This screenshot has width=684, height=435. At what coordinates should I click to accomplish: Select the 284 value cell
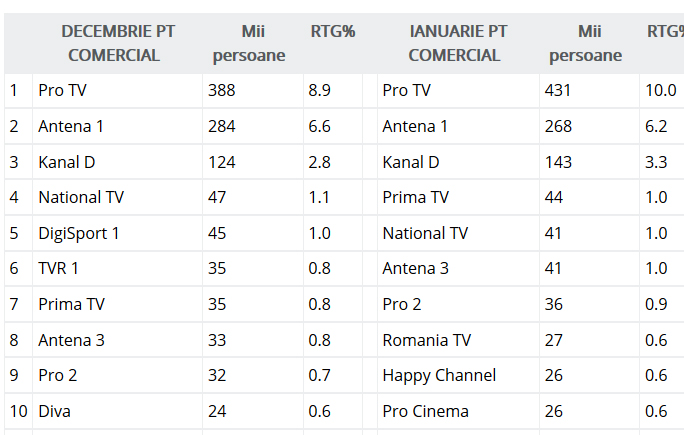tap(221, 126)
